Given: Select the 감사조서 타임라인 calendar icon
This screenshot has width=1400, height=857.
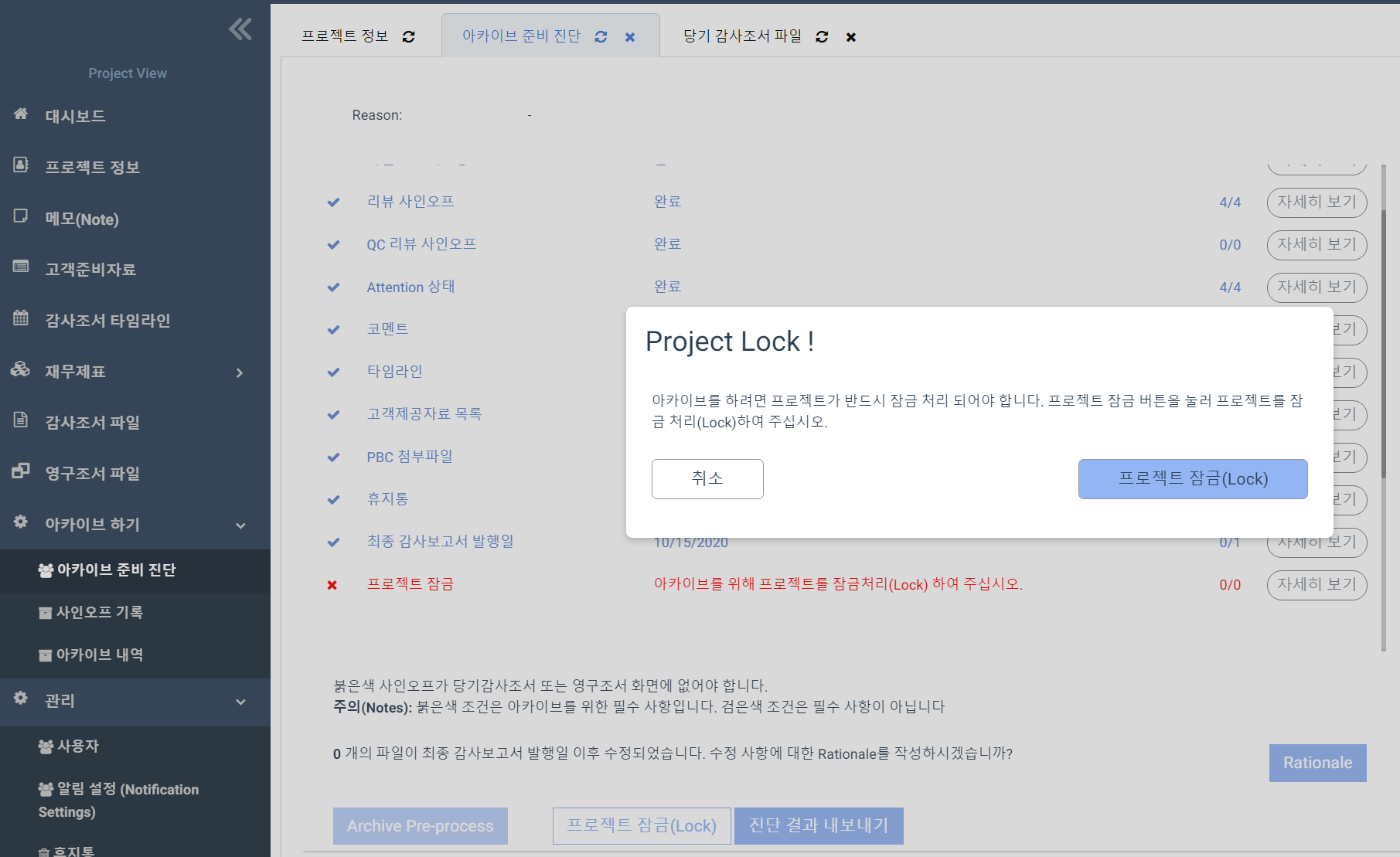Looking at the screenshot, I should [19, 320].
